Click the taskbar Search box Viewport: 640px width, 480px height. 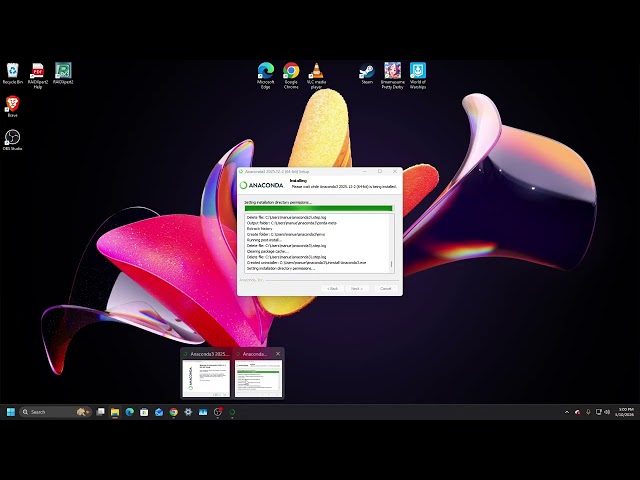click(56, 412)
